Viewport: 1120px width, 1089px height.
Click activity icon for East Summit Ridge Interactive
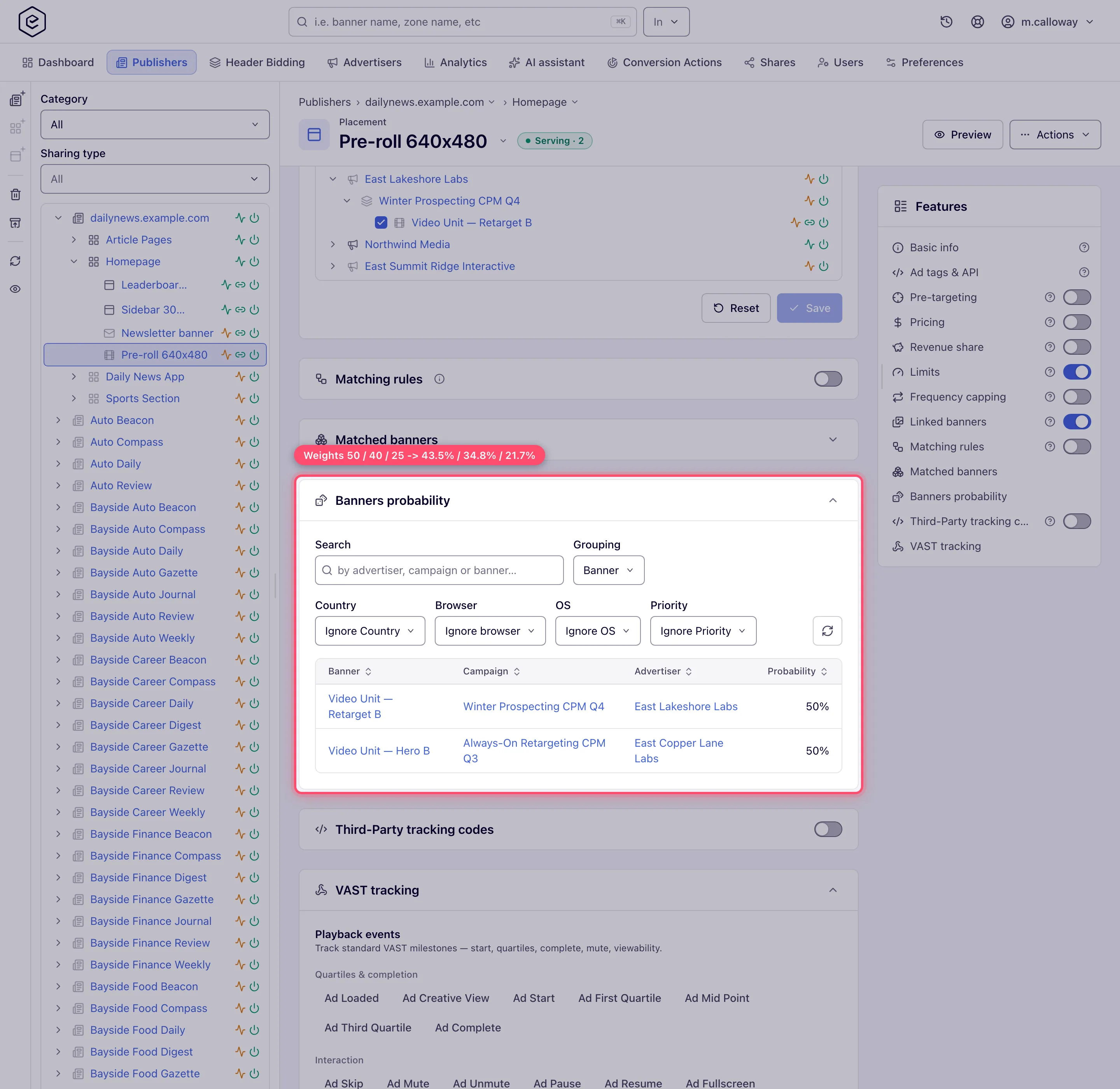pyautogui.click(x=809, y=266)
